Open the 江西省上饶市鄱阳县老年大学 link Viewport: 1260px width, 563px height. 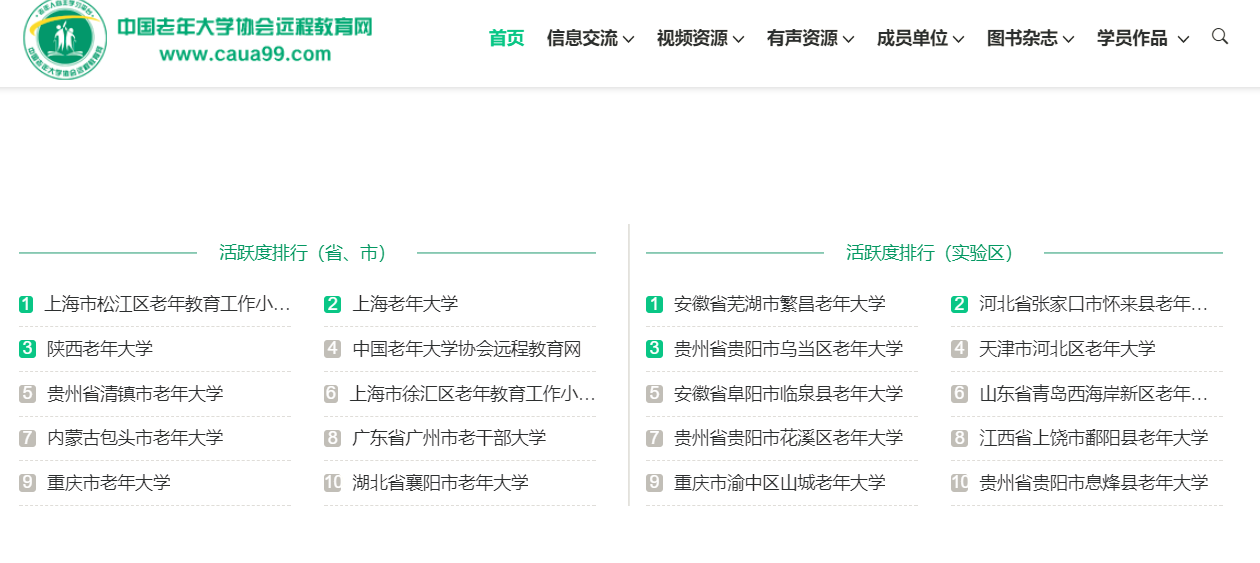(1094, 438)
